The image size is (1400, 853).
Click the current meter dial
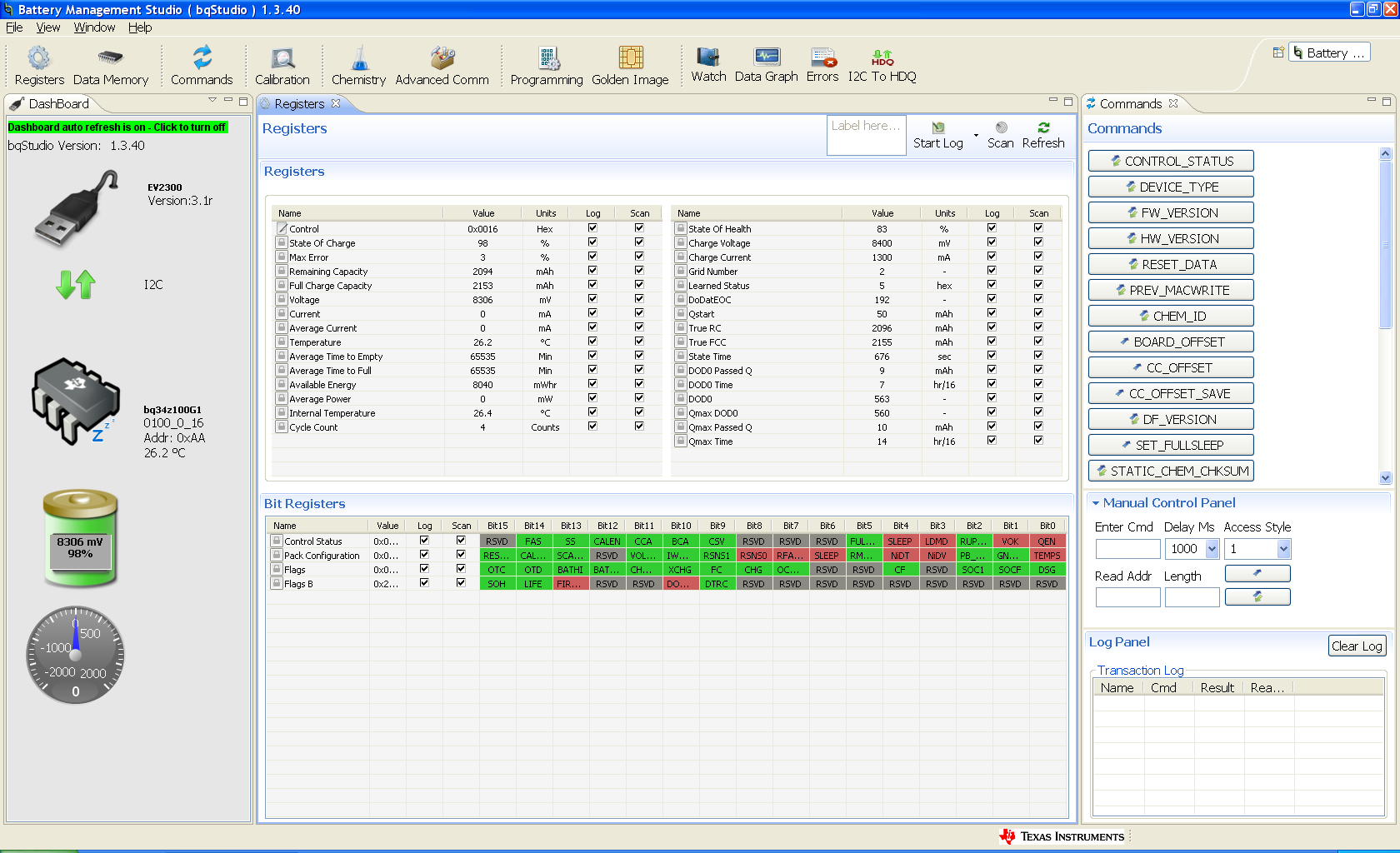[x=75, y=655]
